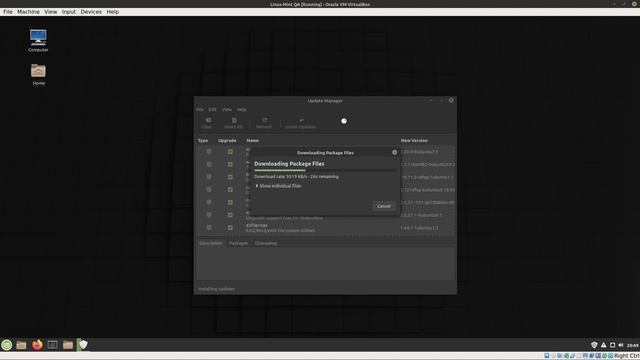The width and height of the screenshot is (640, 360).
Task: Cancel the package download
Action: point(384,206)
